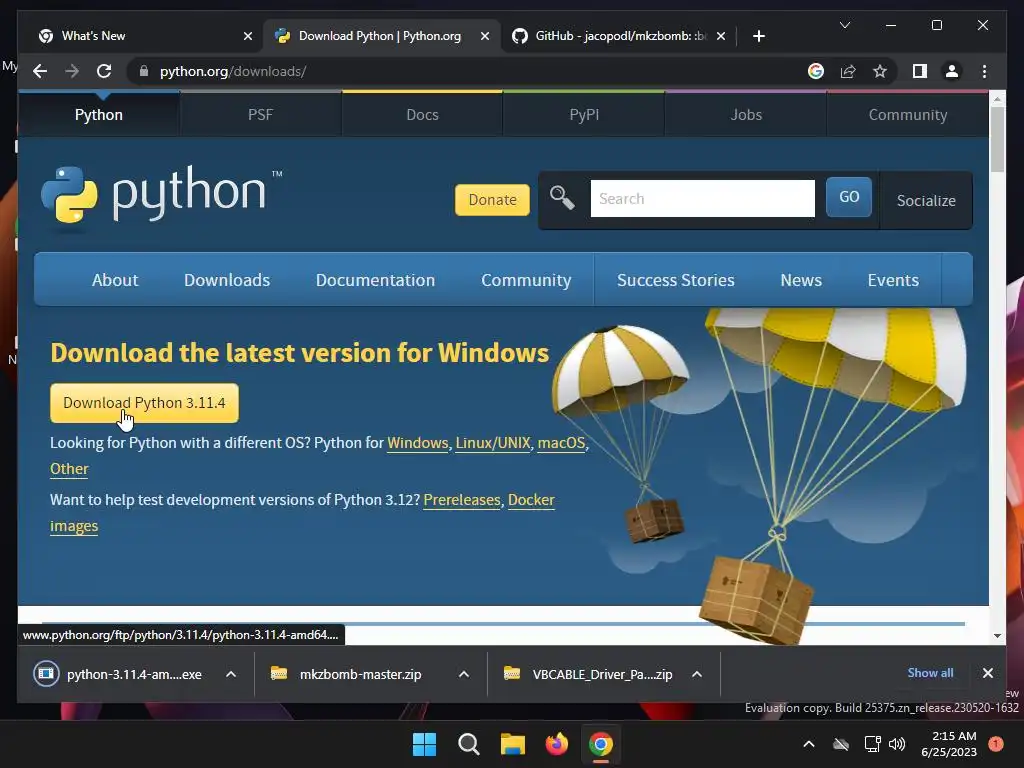Open the Chrome profile avatar
The image size is (1024, 768).
coord(952,71)
